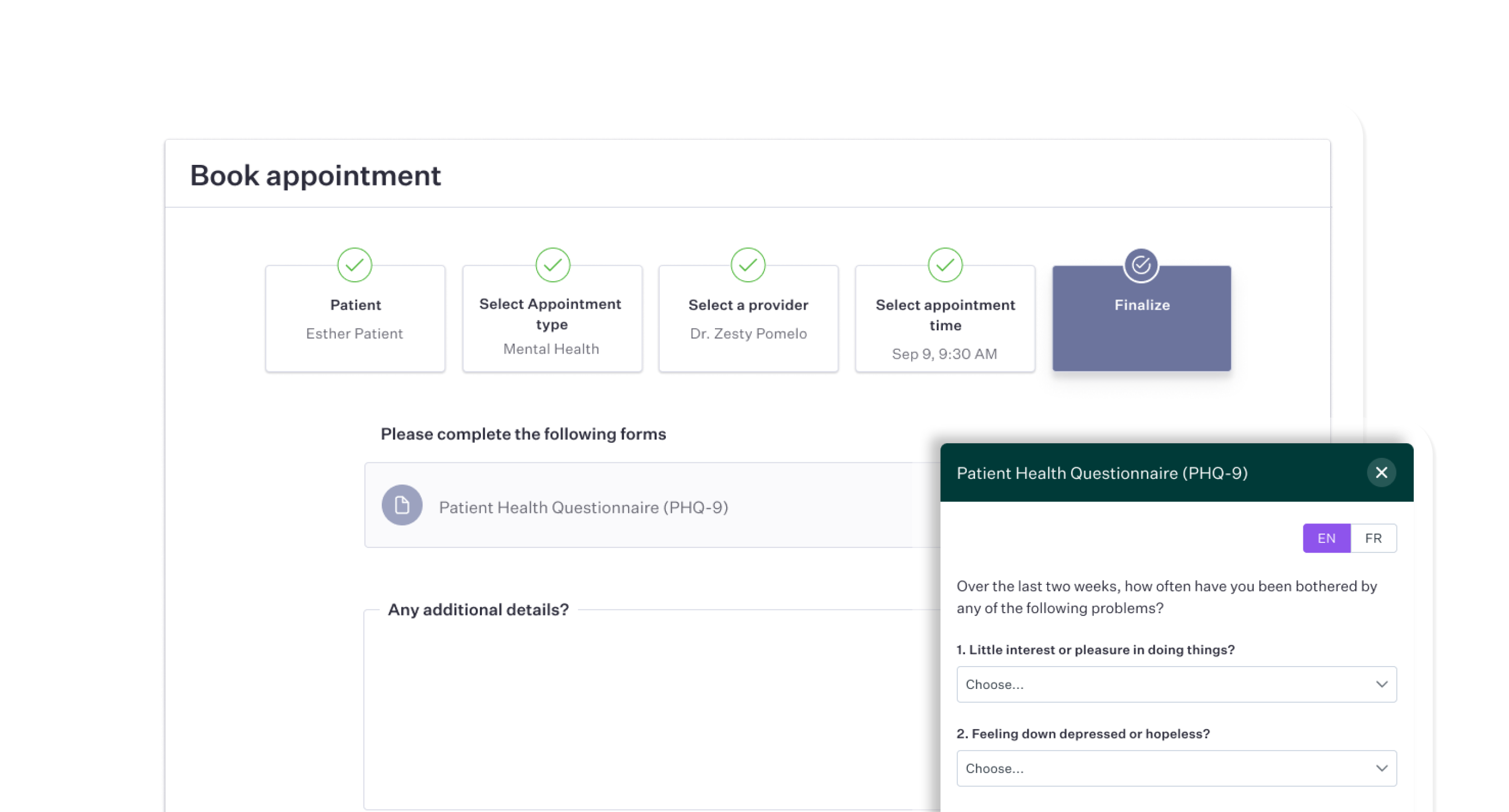Click the checkmark above Select Appointment type
The image size is (1509, 812).
552,265
